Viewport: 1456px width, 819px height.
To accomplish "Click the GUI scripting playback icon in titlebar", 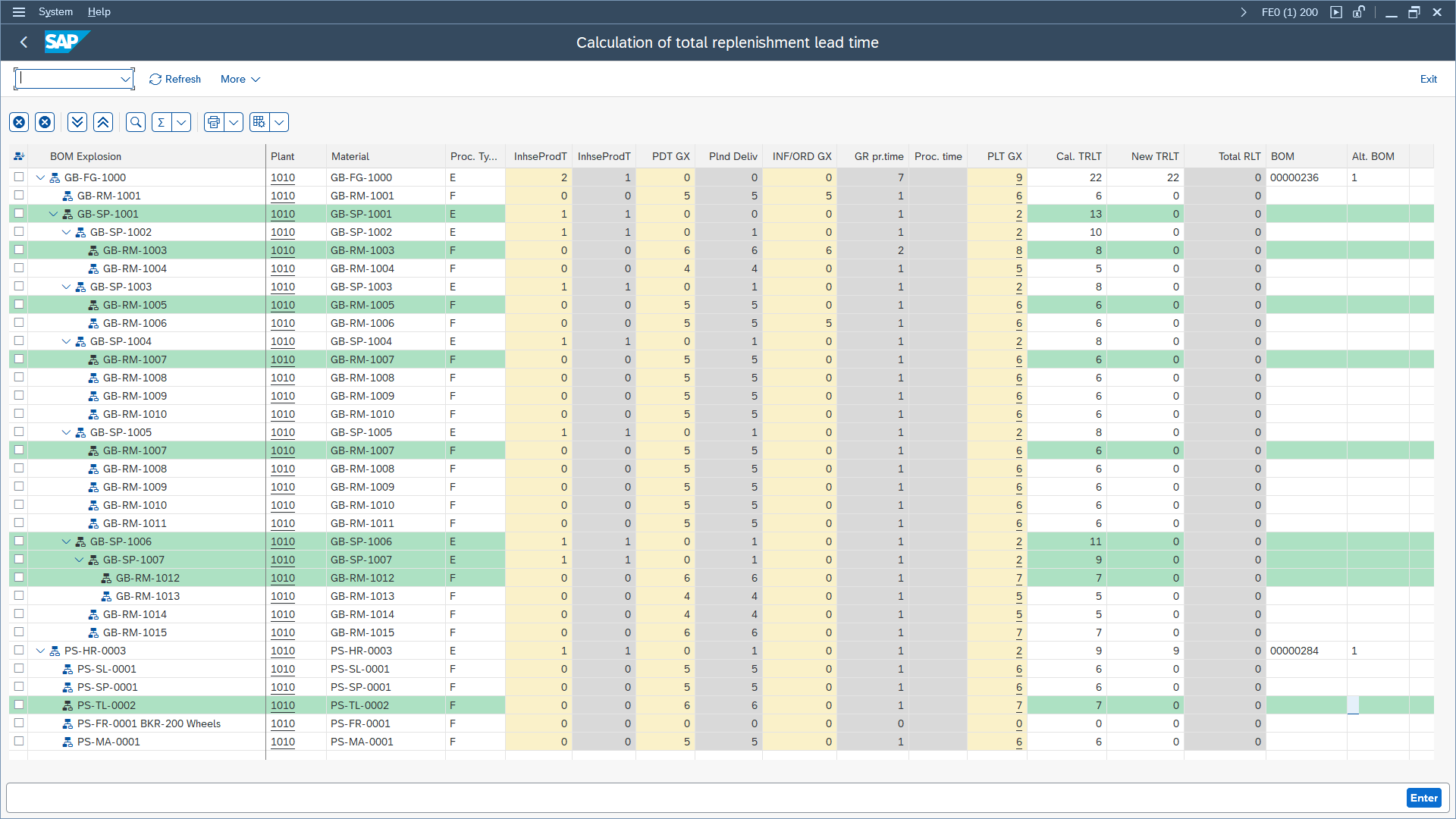I will (x=1336, y=12).
